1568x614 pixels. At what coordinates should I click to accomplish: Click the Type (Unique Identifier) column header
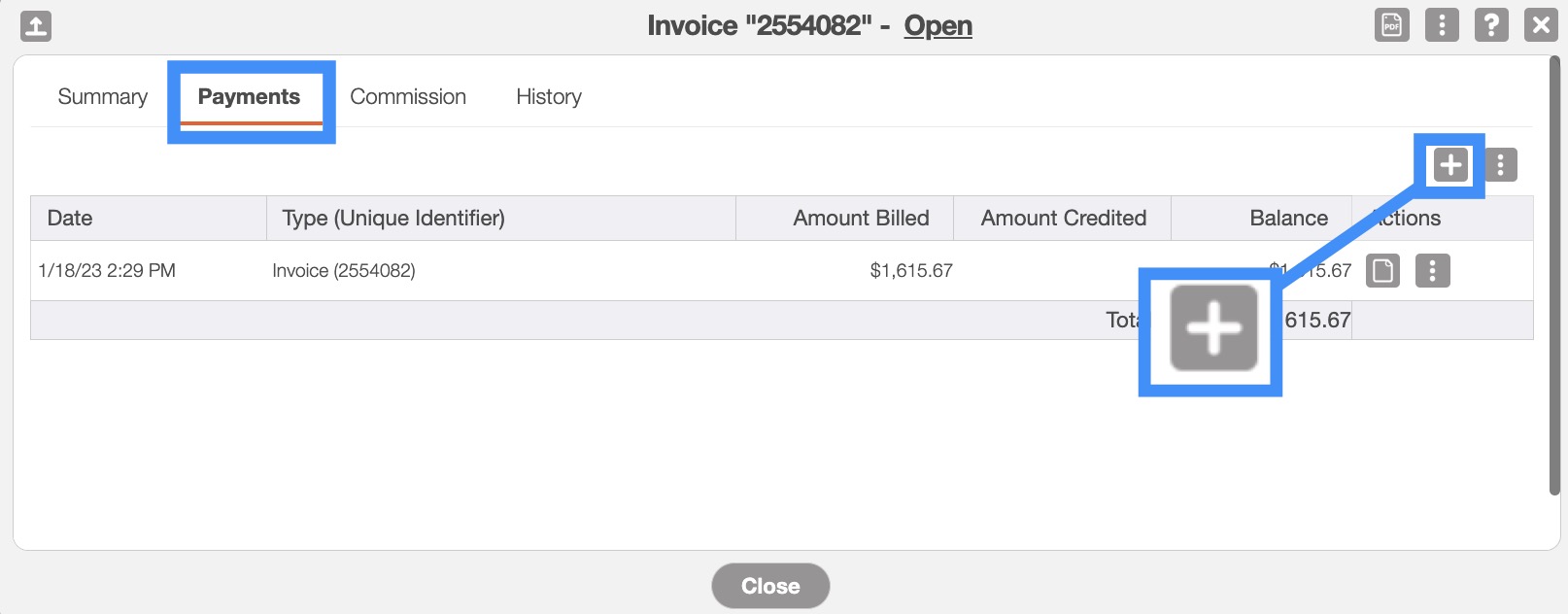click(393, 219)
